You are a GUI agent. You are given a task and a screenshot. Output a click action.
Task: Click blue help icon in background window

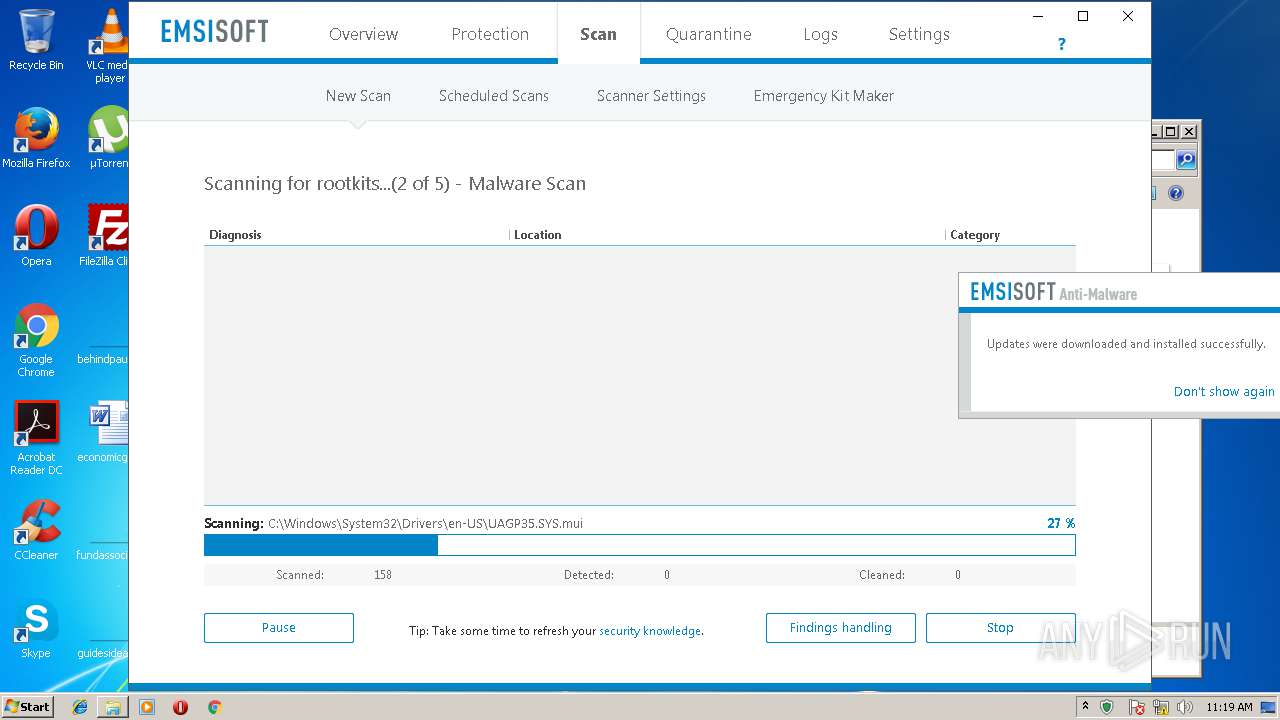tap(1176, 193)
